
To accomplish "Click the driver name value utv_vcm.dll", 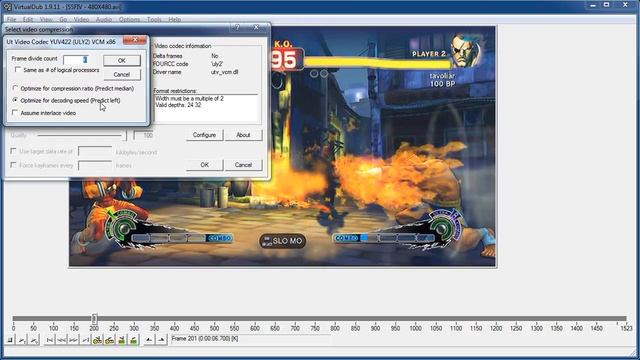I will [224, 72].
